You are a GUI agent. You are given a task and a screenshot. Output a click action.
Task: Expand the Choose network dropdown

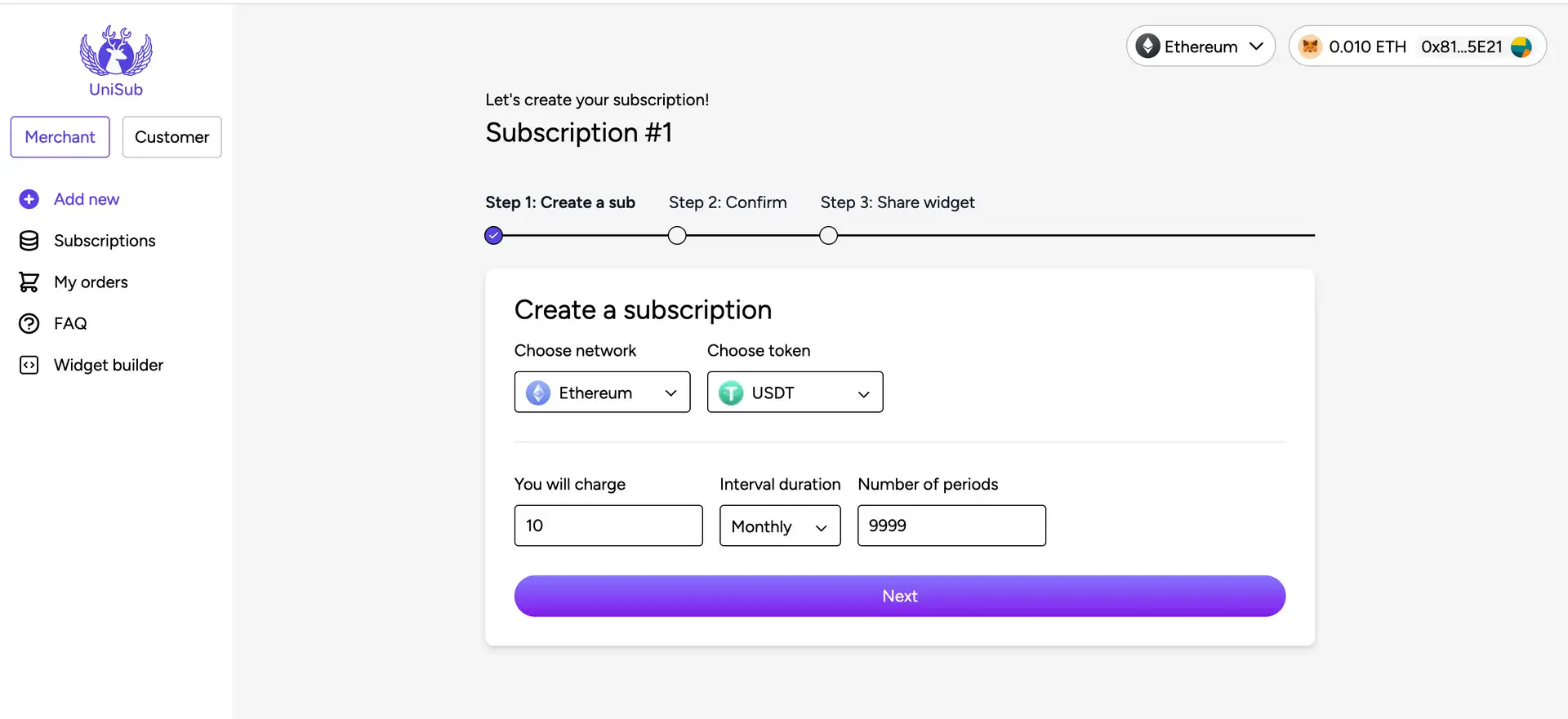[x=602, y=393]
